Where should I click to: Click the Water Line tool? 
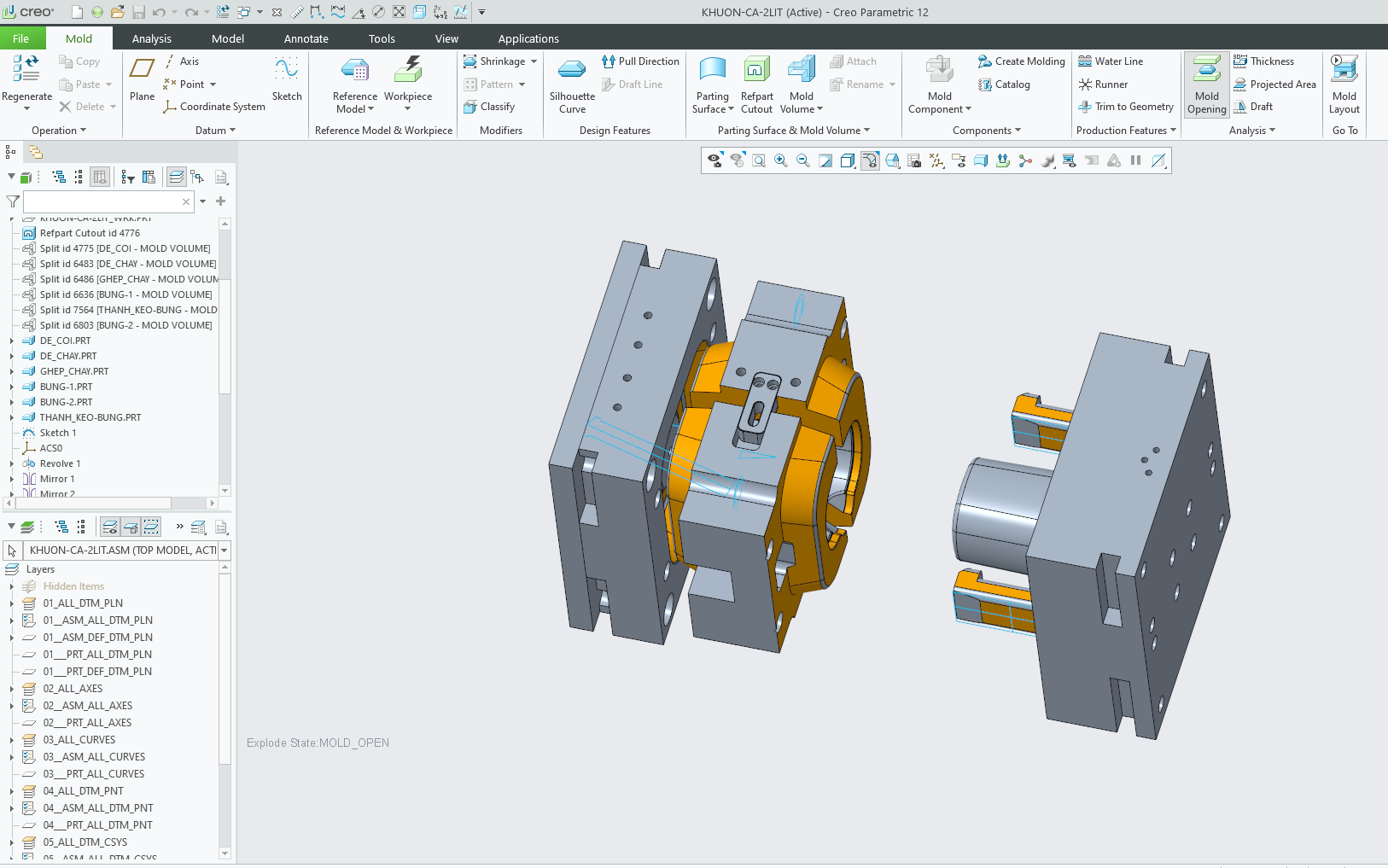[1110, 61]
